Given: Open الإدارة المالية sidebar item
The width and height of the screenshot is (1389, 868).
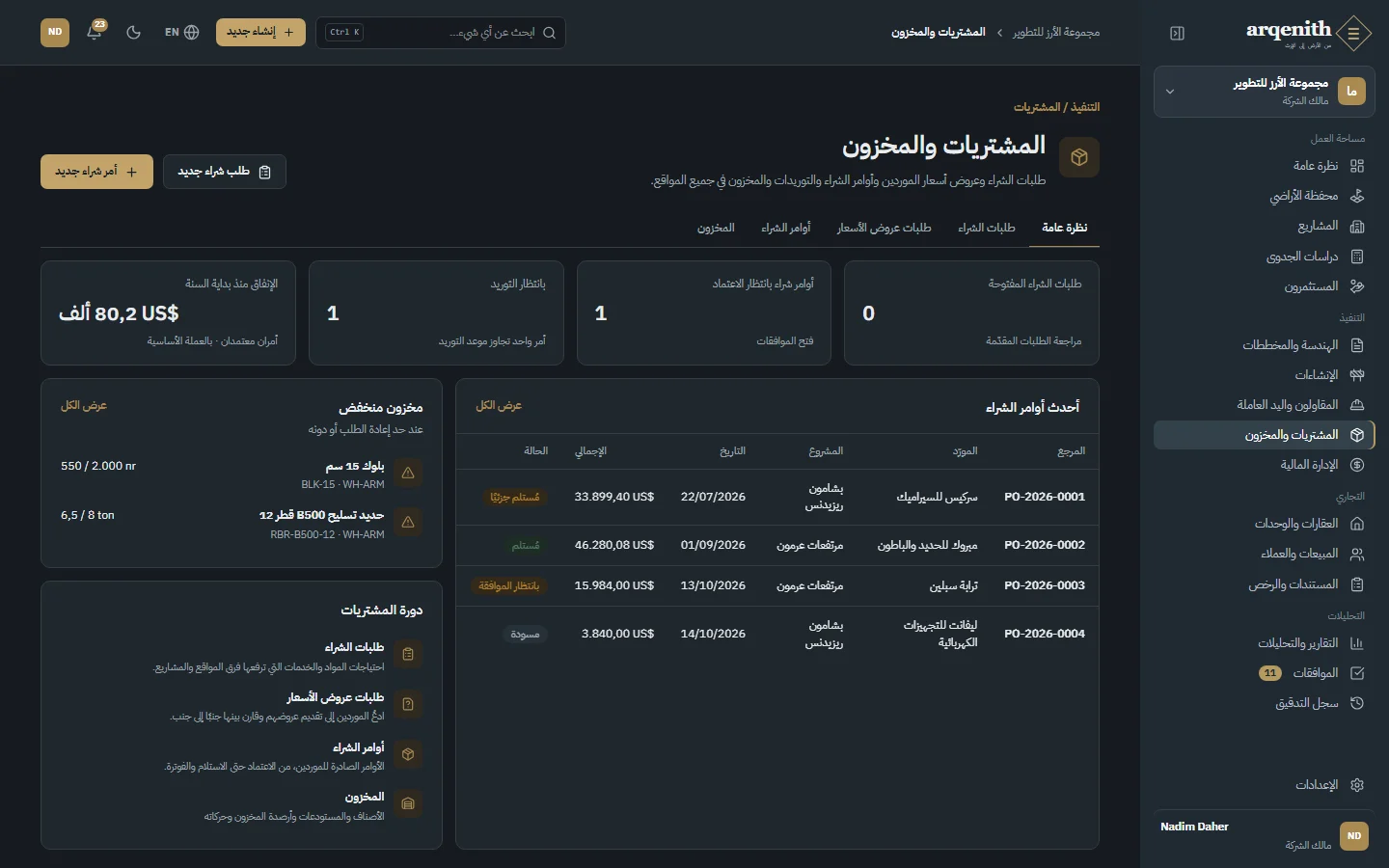Looking at the screenshot, I should pyautogui.click(x=1265, y=465).
